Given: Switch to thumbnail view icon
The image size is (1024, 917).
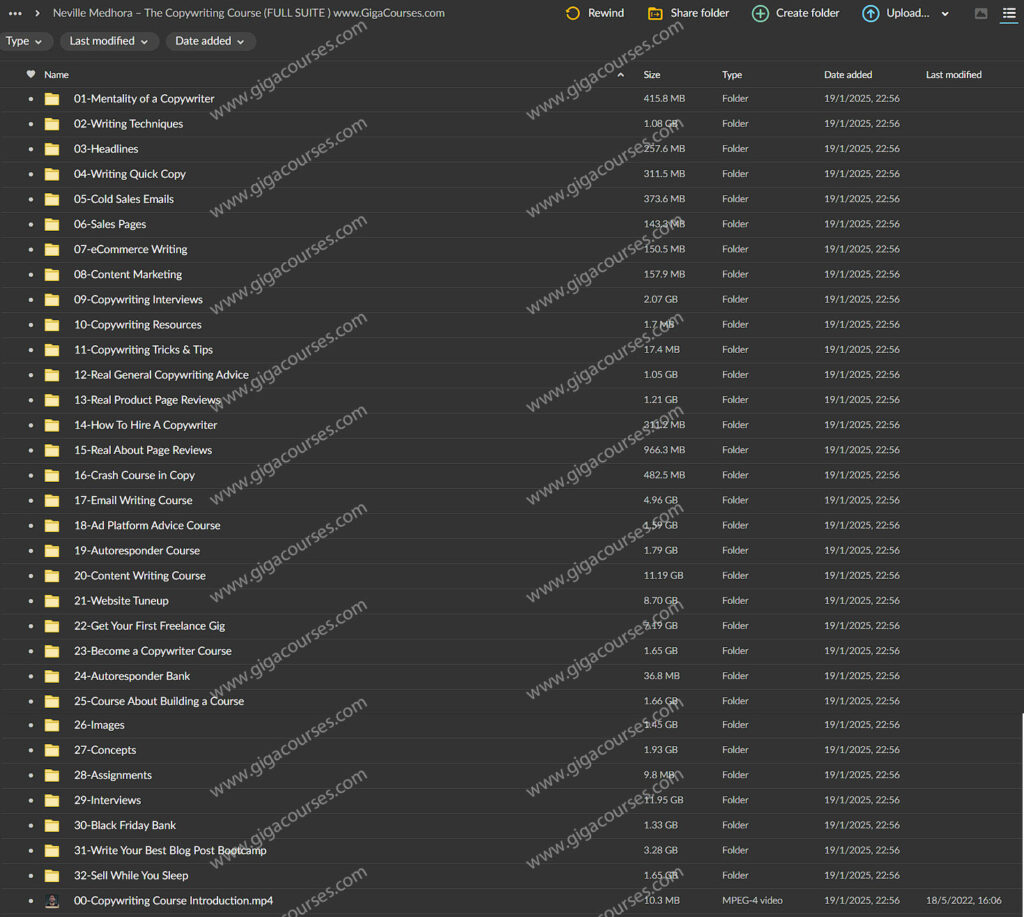Looking at the screenshot, I should pos(981,13).
